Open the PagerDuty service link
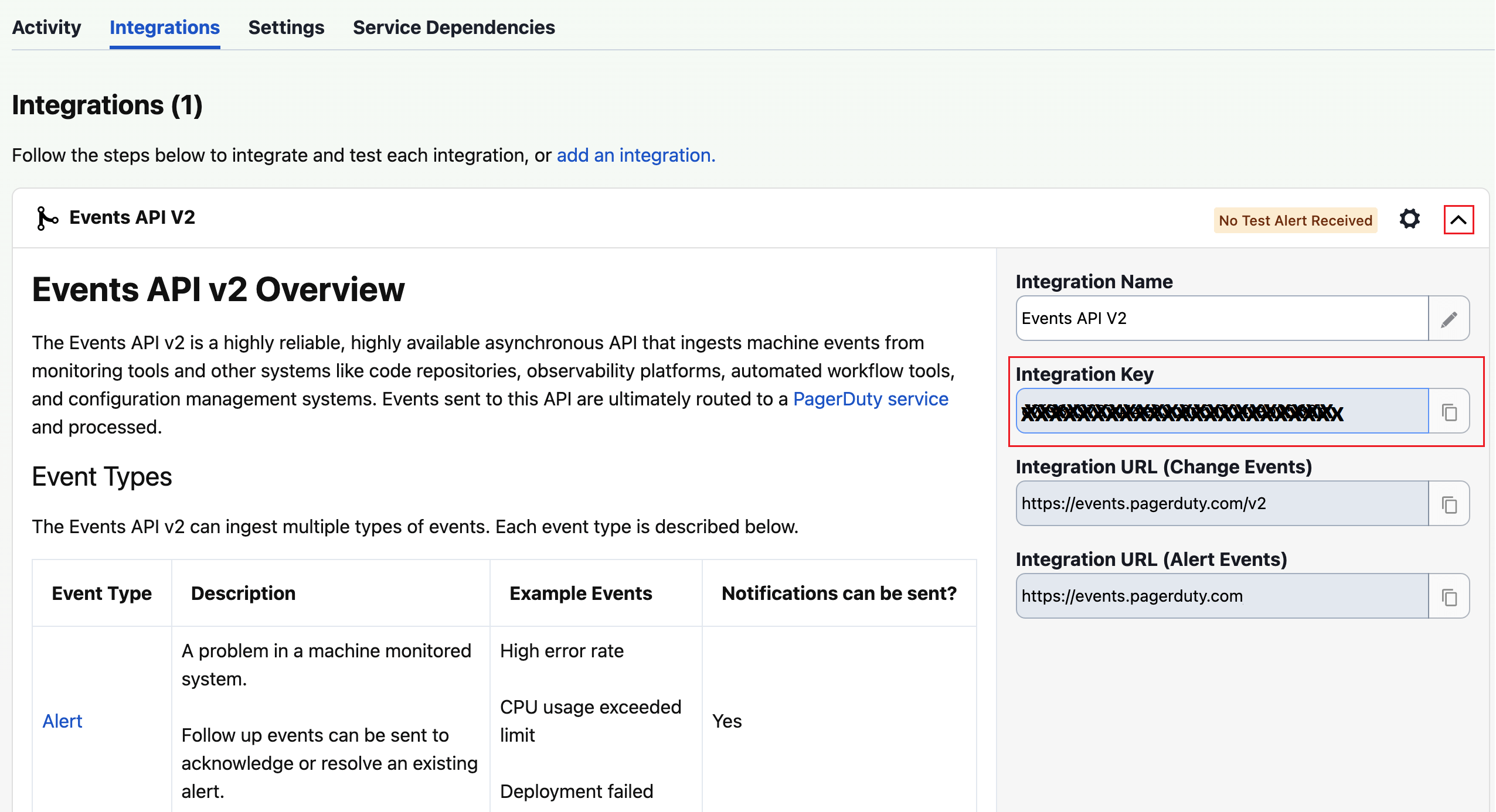Image resolution: width=1496 pixels, height=812 pixels. [870, 399]
